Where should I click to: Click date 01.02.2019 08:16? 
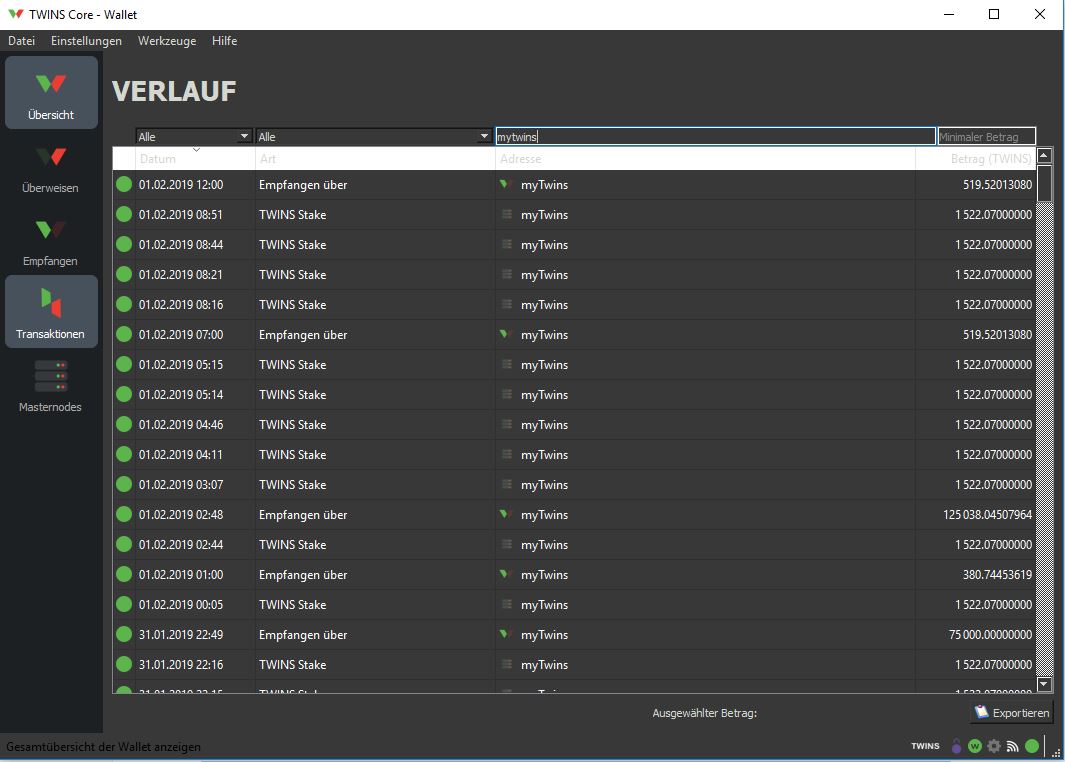(181, 304)
